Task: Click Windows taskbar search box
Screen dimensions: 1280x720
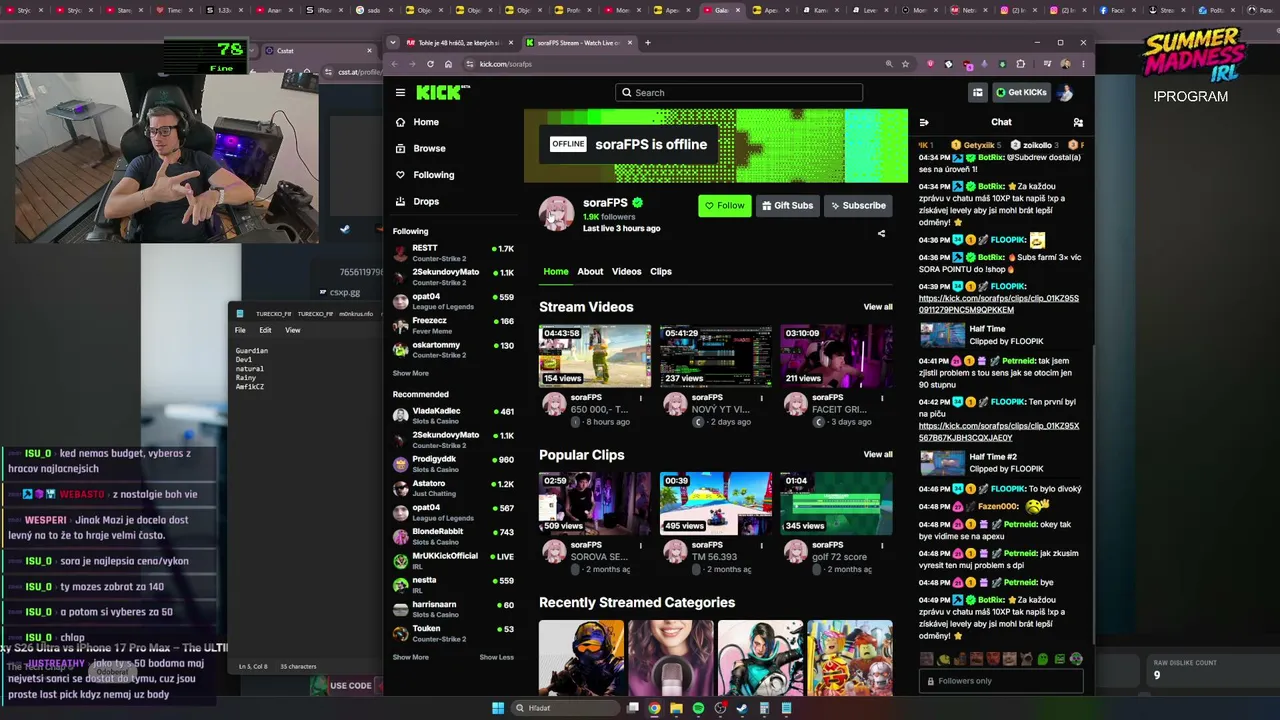Action: pyautogui.click(x=563, y=708)
